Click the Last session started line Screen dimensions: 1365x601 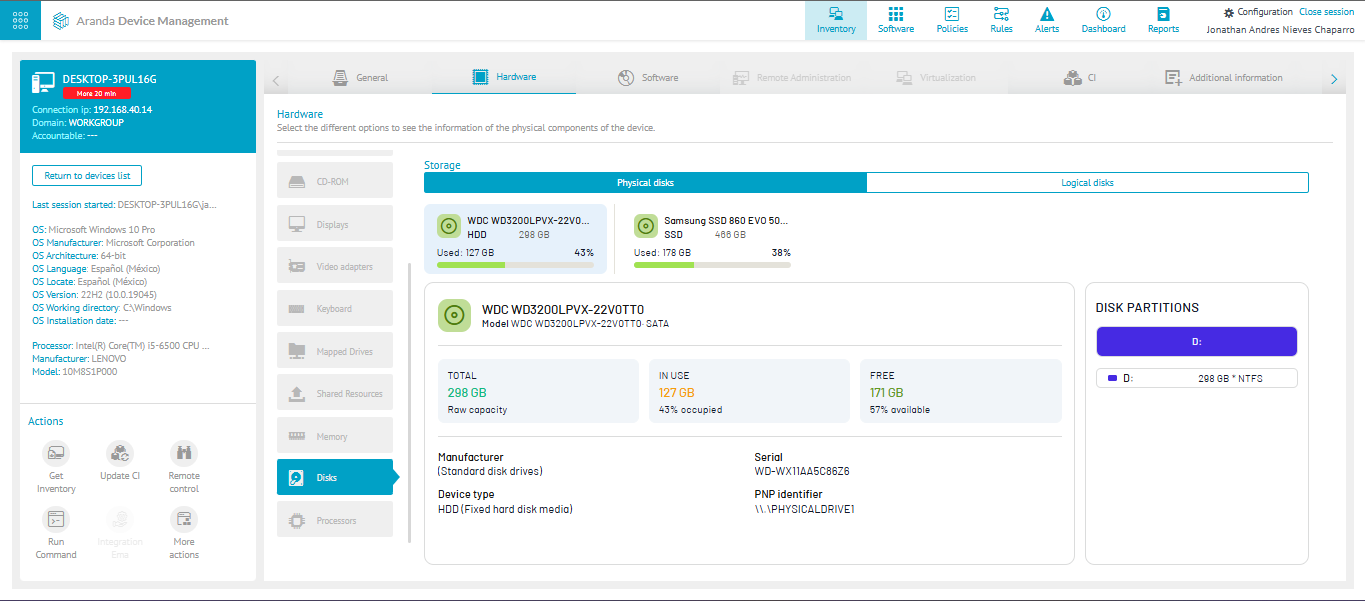(124, 204)
